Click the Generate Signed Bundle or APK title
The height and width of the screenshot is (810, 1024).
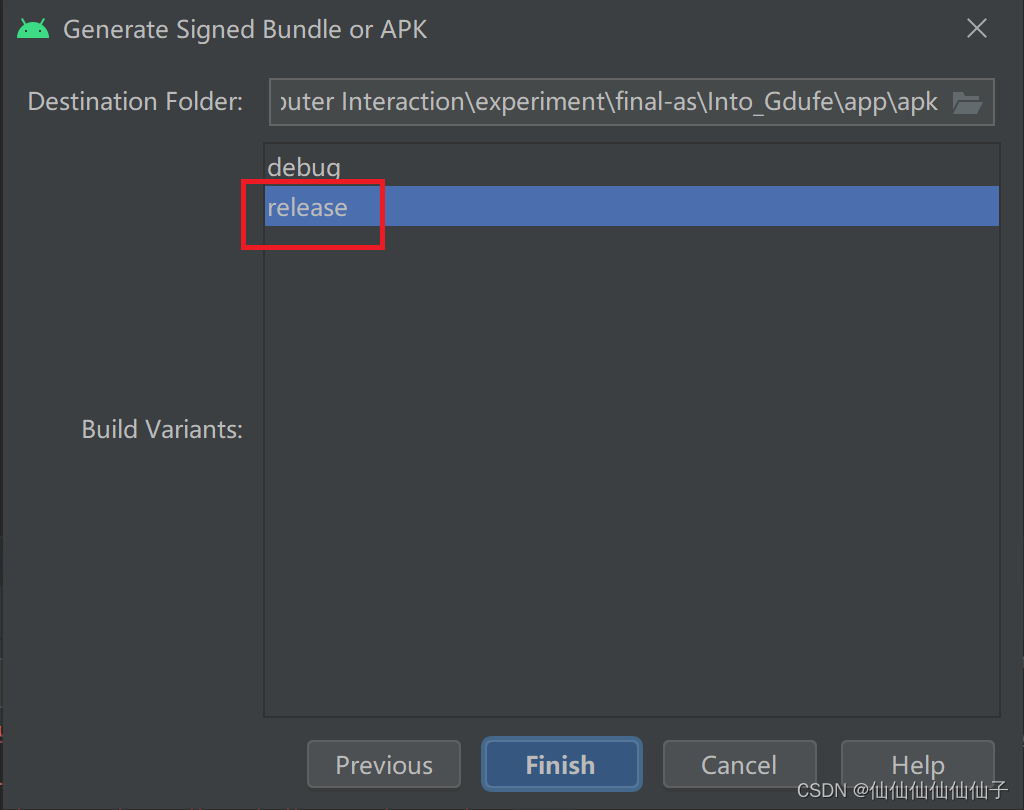point(245,29)
